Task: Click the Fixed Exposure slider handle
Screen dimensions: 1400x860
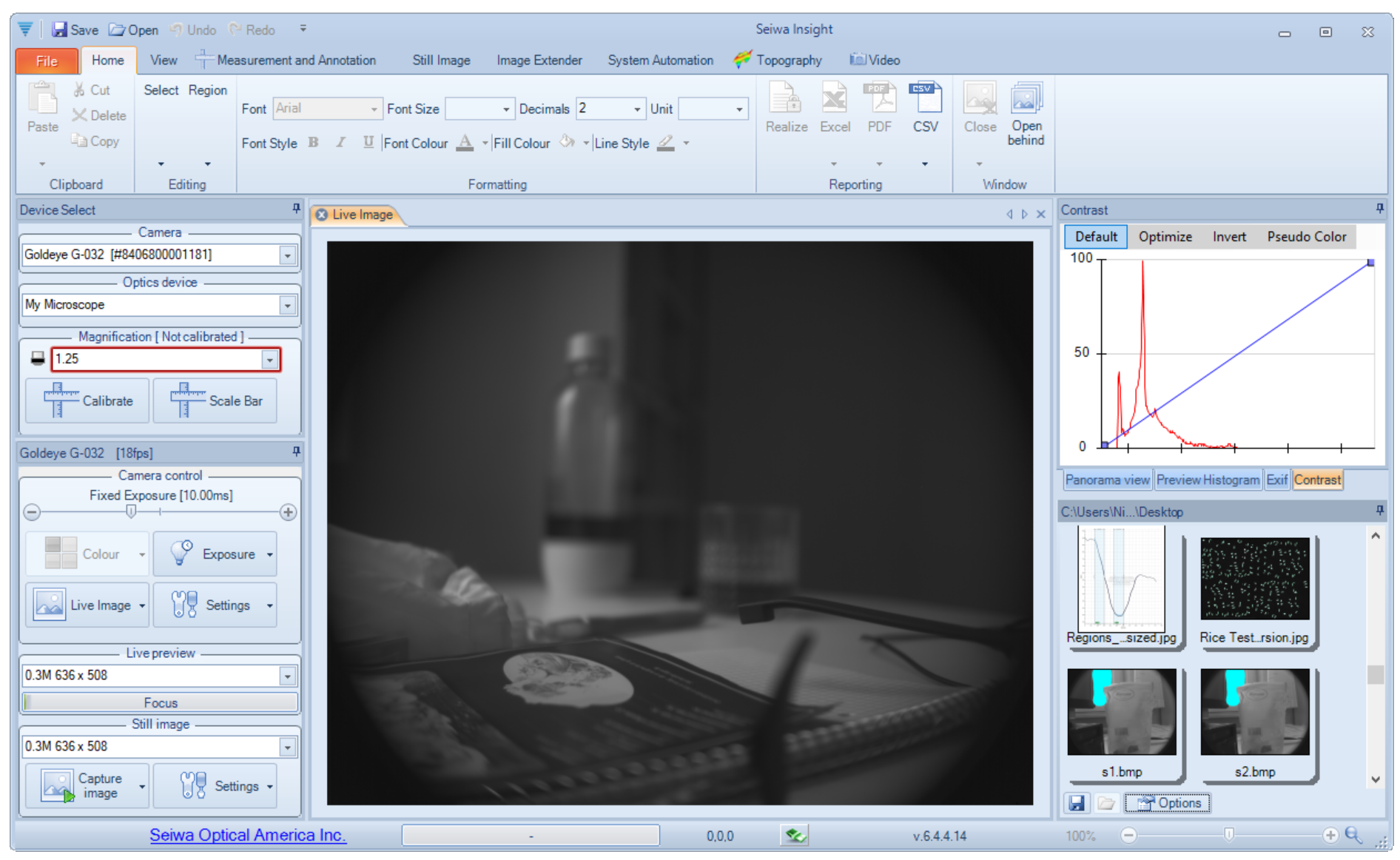Action: (131, 511)
